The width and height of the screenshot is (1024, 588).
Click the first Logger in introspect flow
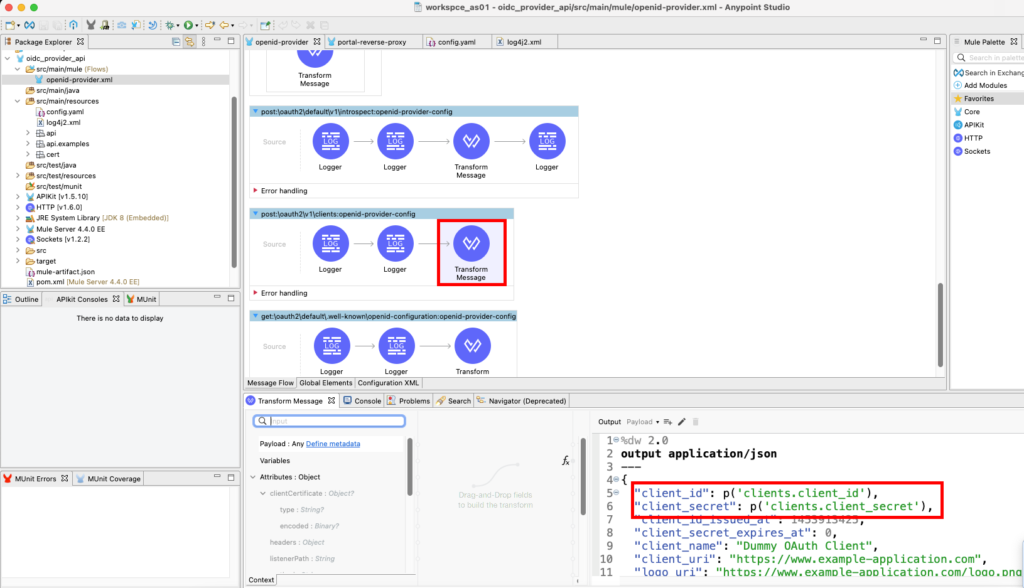[329, 142]
